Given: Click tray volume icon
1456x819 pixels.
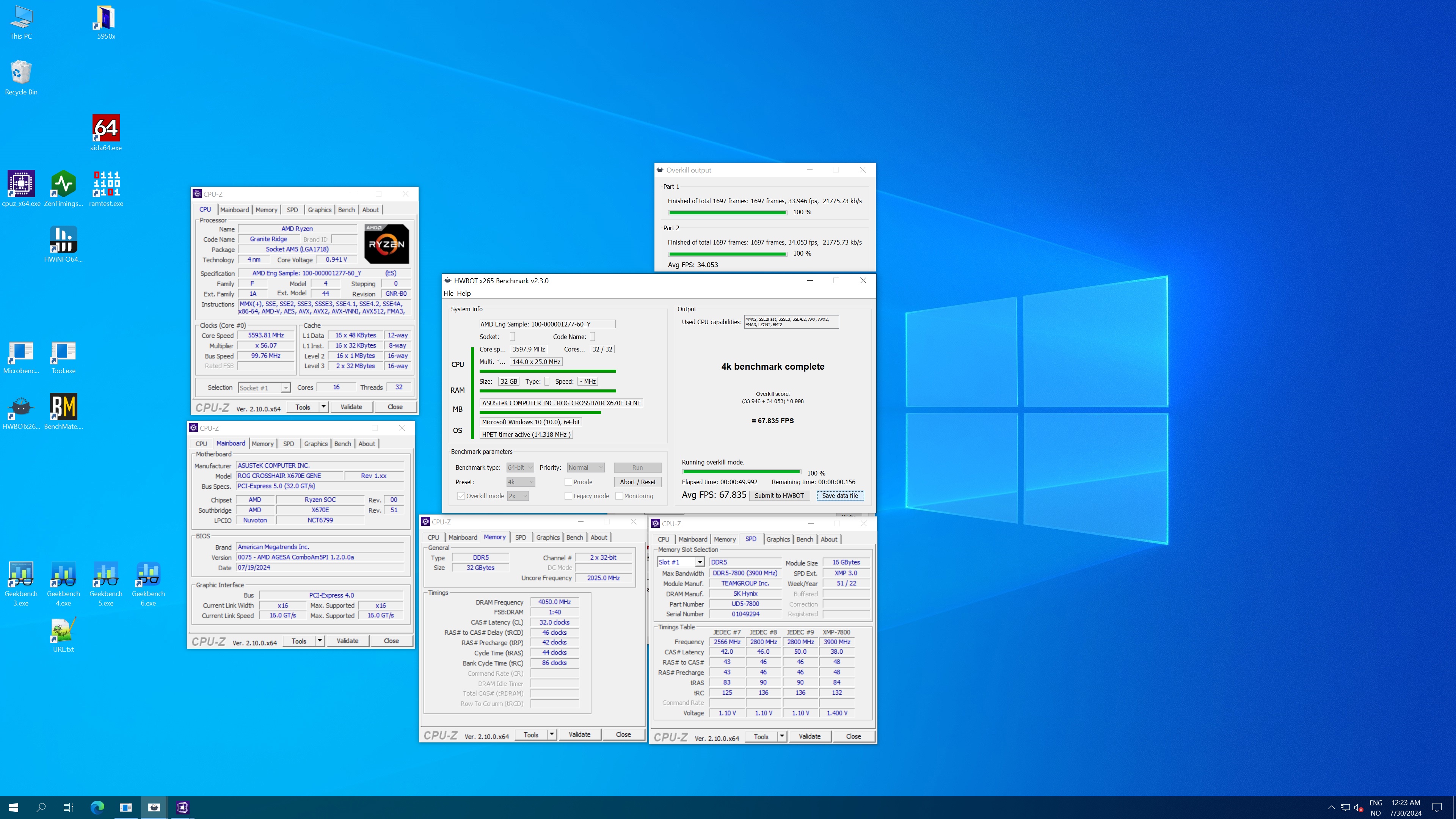Looking at the screenshot, I should pyautogui.click(x=1359, y=807).
